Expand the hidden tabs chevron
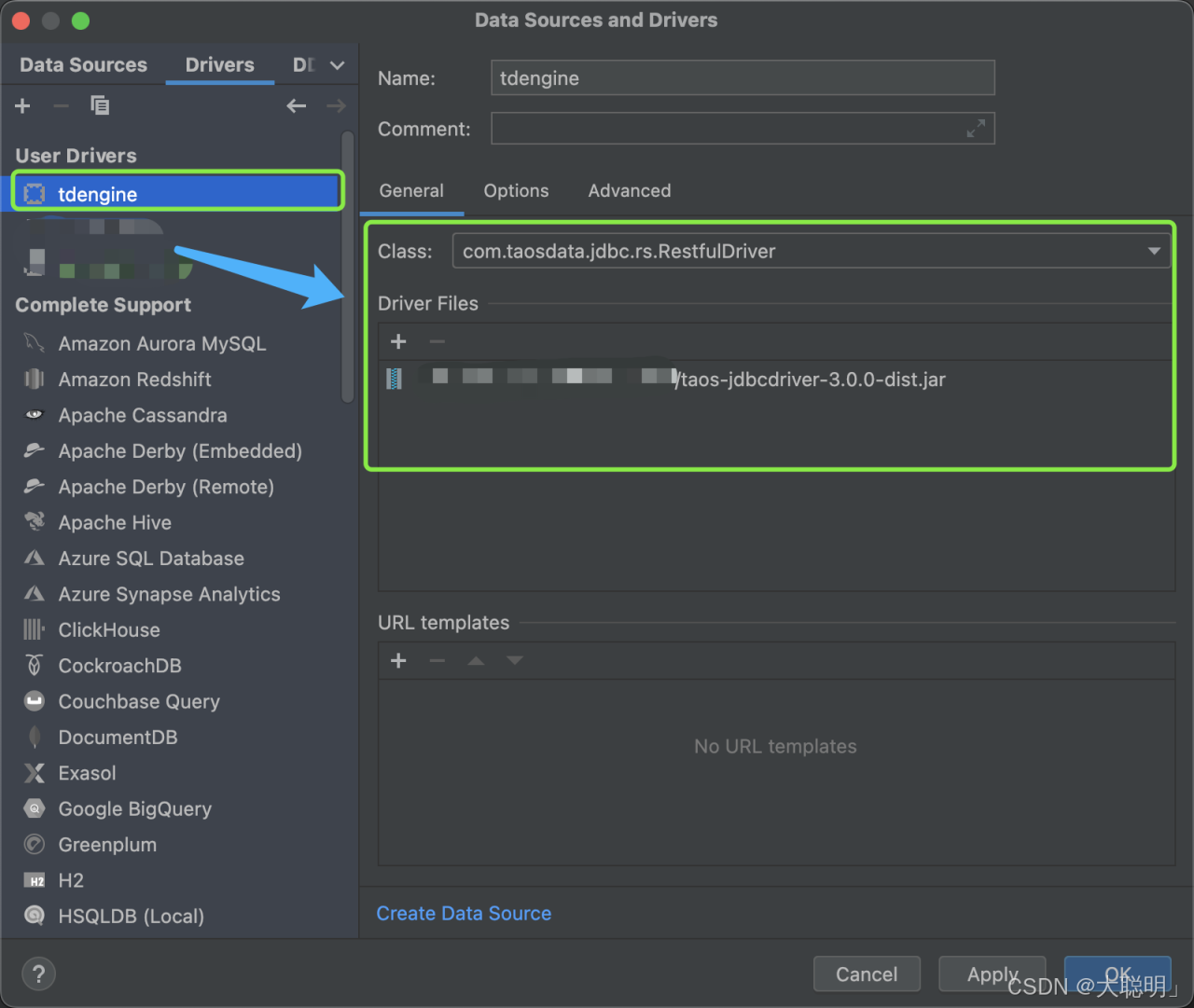The width and height of the screenshot is (1194, 1008). tap(338, 65)
